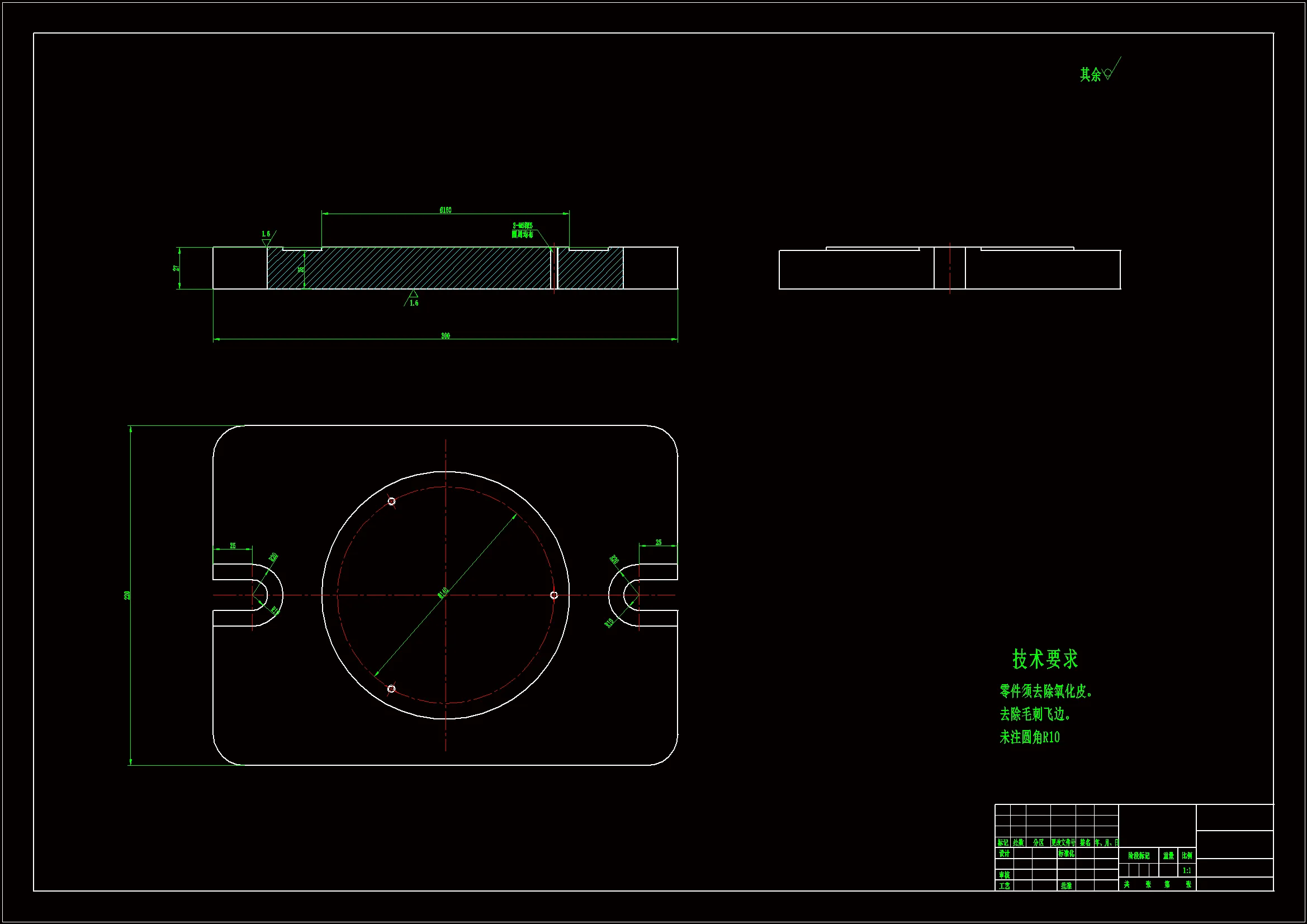
Task: Click the 批准 cell in title block
Action: point(1066,886)
